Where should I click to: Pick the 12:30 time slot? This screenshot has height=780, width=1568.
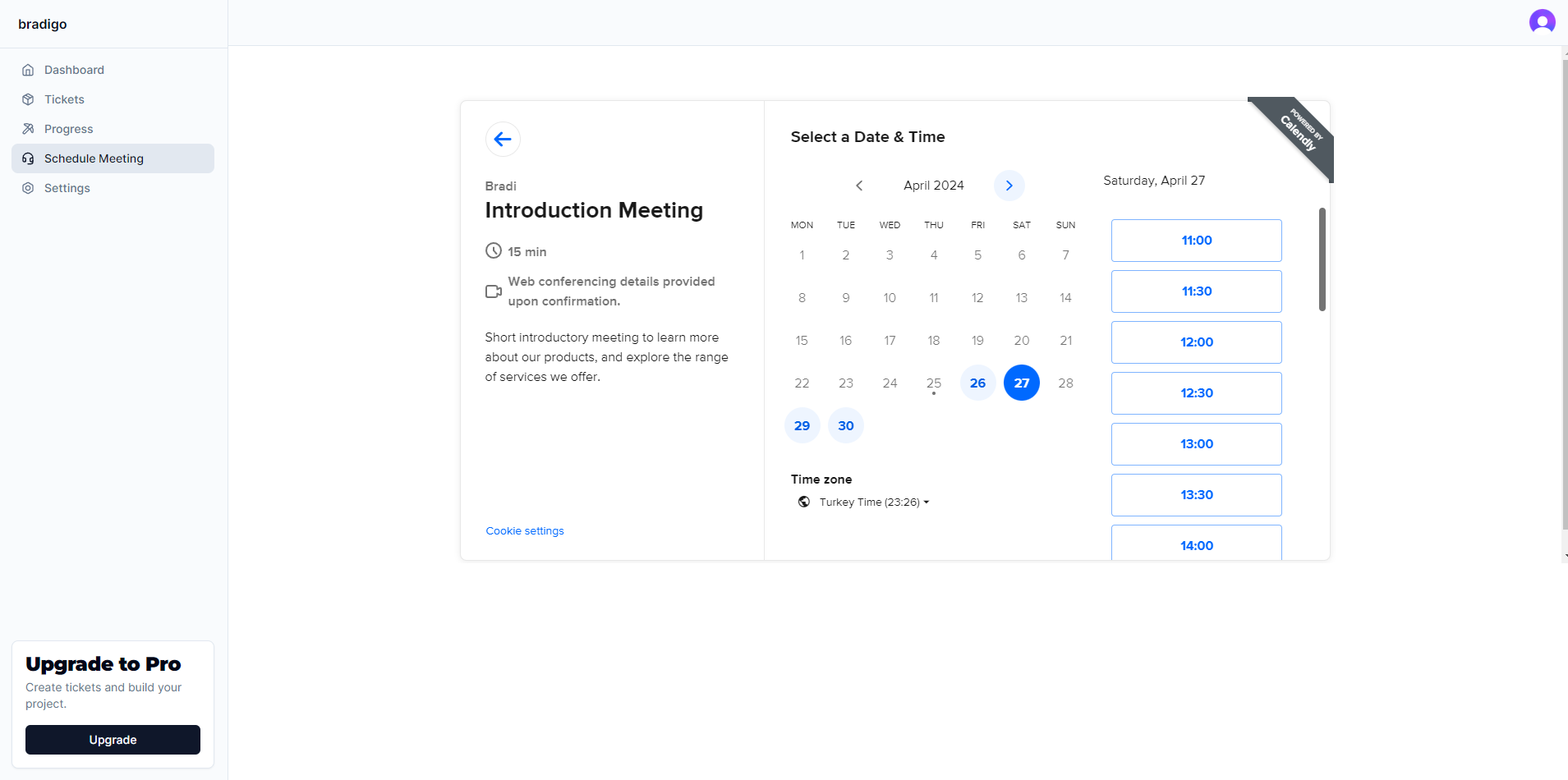tap(1197, 393)
